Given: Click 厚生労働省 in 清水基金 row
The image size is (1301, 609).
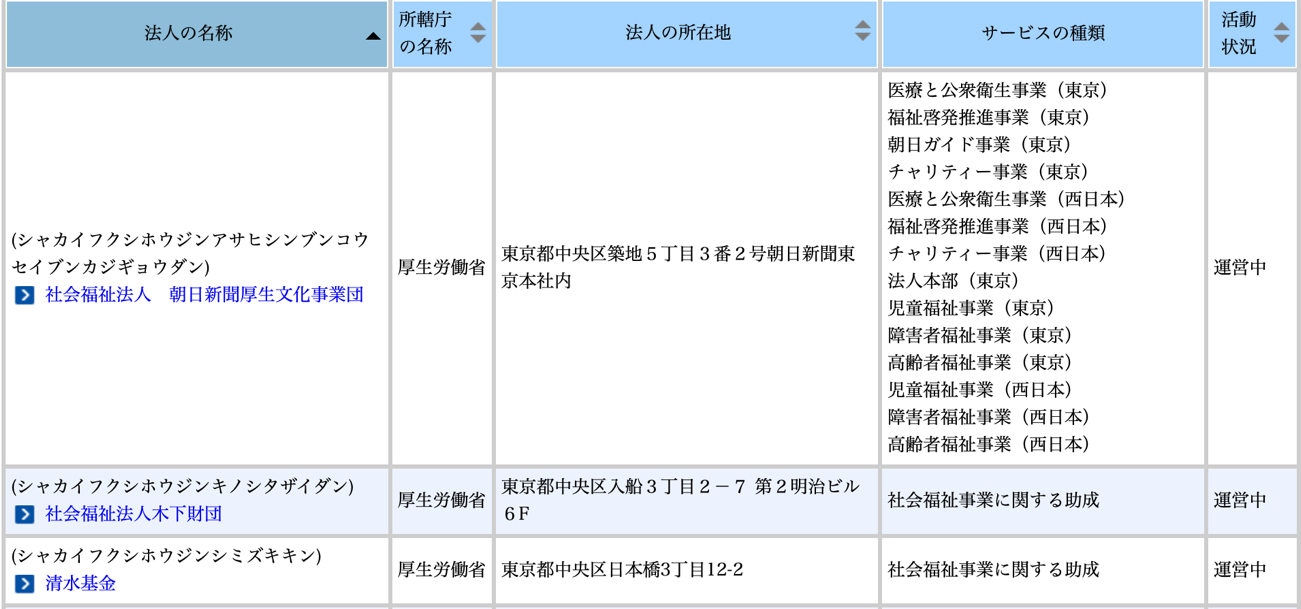Looking at the screenshot, I should click(442, 570).
